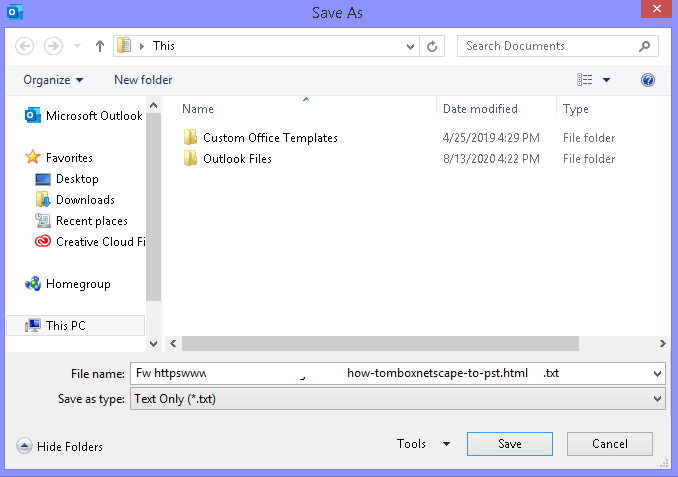Go up one folder level
Viewport: 678px width, 477px height.
pyautogui.click(x=100, y=46)
